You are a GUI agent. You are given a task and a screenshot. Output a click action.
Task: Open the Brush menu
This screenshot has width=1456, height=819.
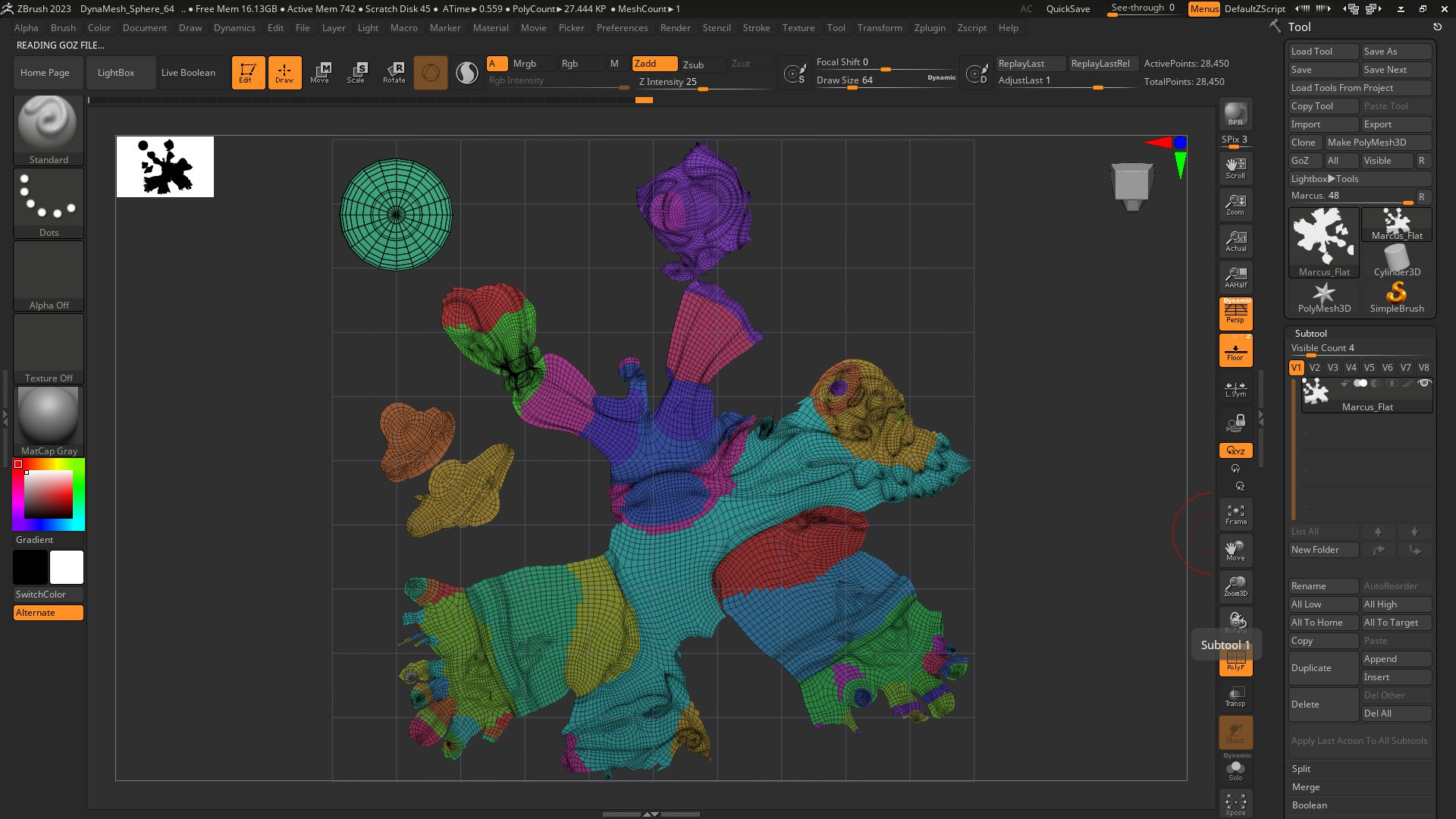point(63,28)
